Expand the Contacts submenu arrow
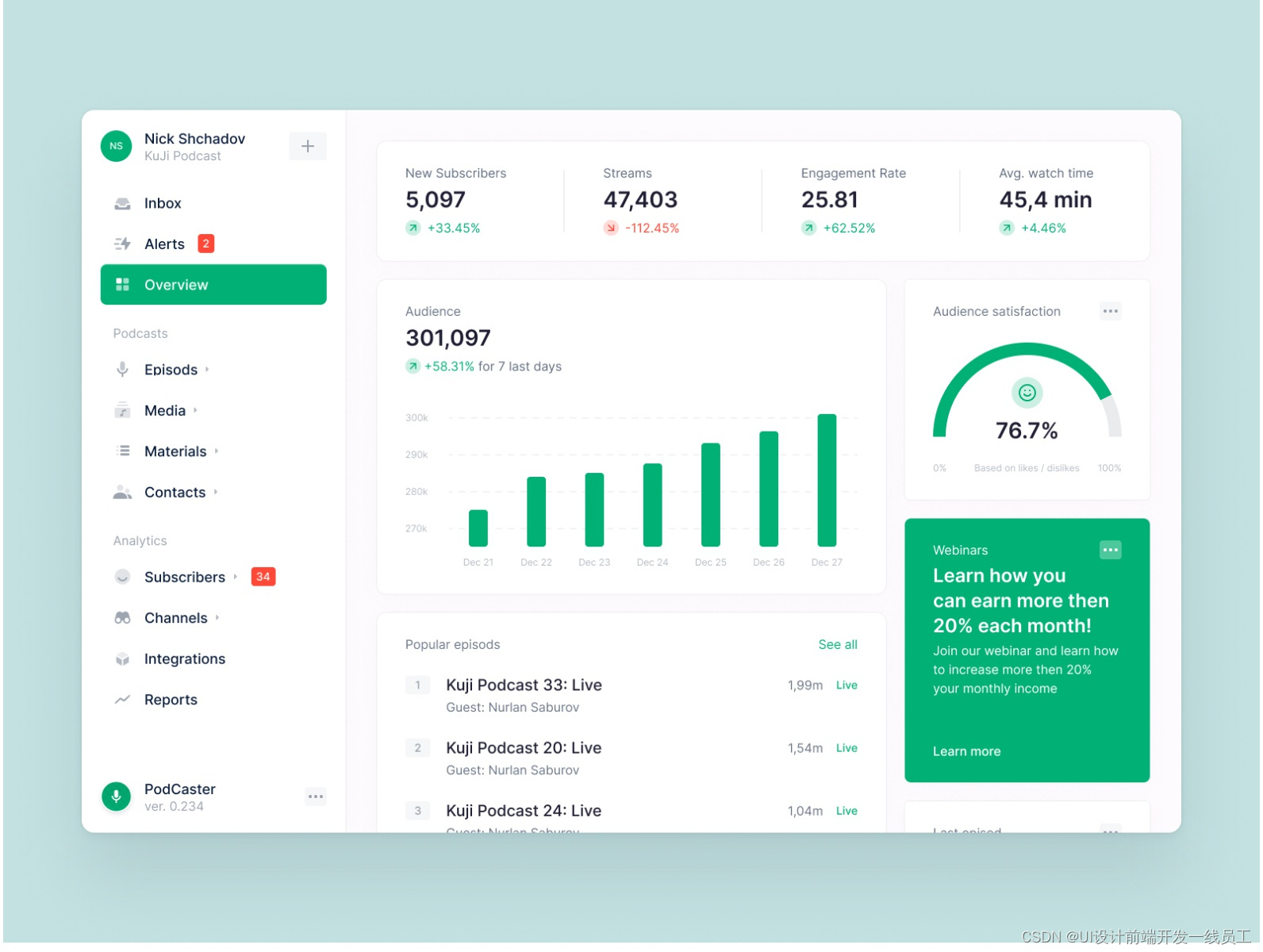 pyautogui.click(x=215, y=492)
